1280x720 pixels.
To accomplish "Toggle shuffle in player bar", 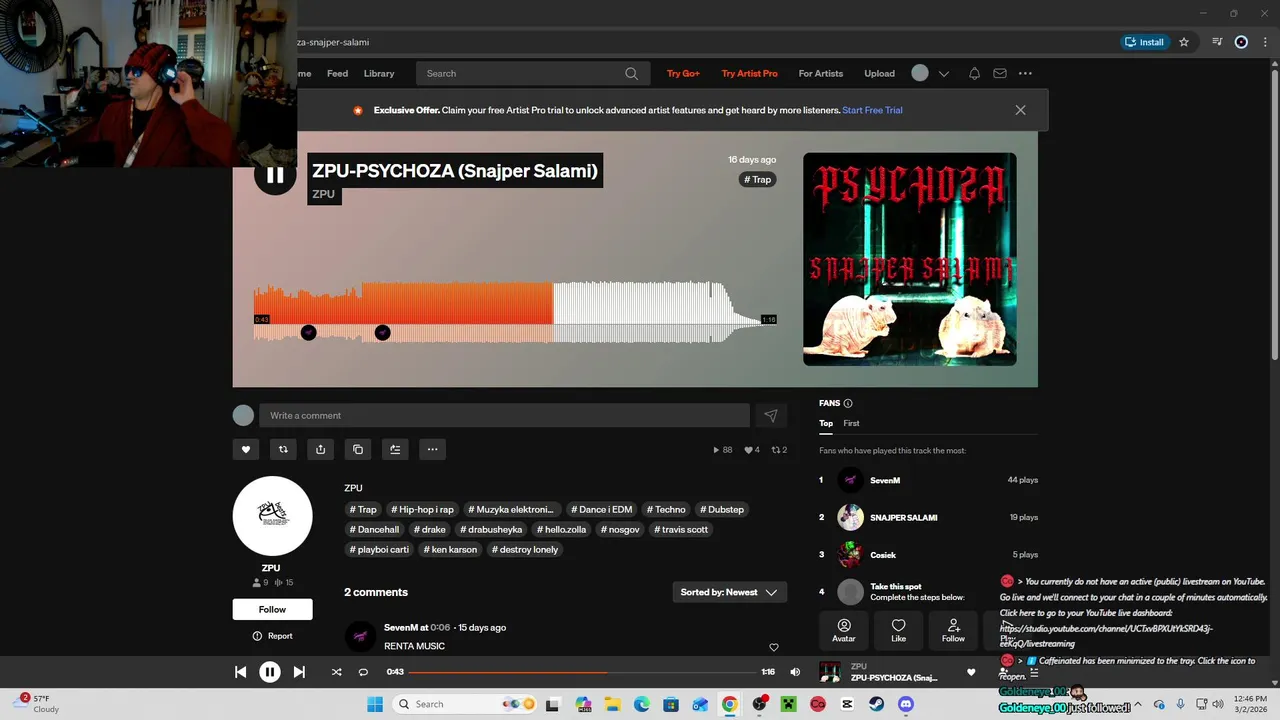I will click(x=336, y=672).
